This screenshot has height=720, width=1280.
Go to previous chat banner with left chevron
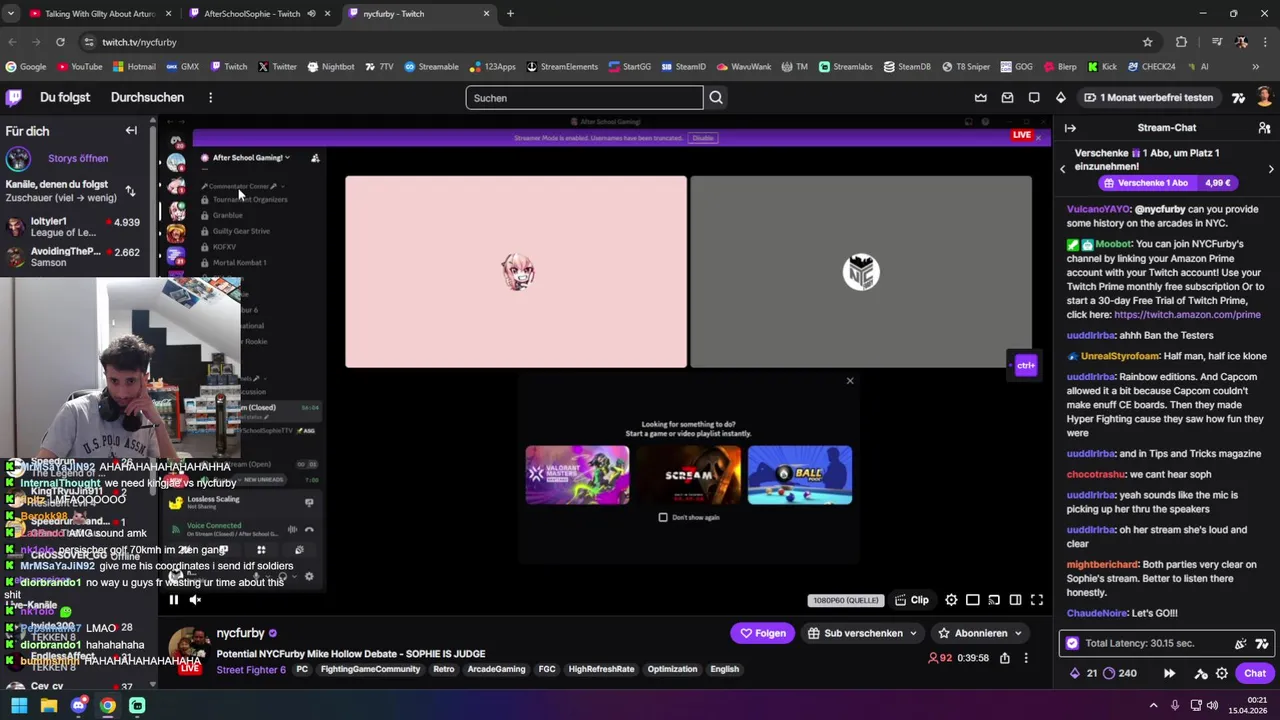point(1063,169)
